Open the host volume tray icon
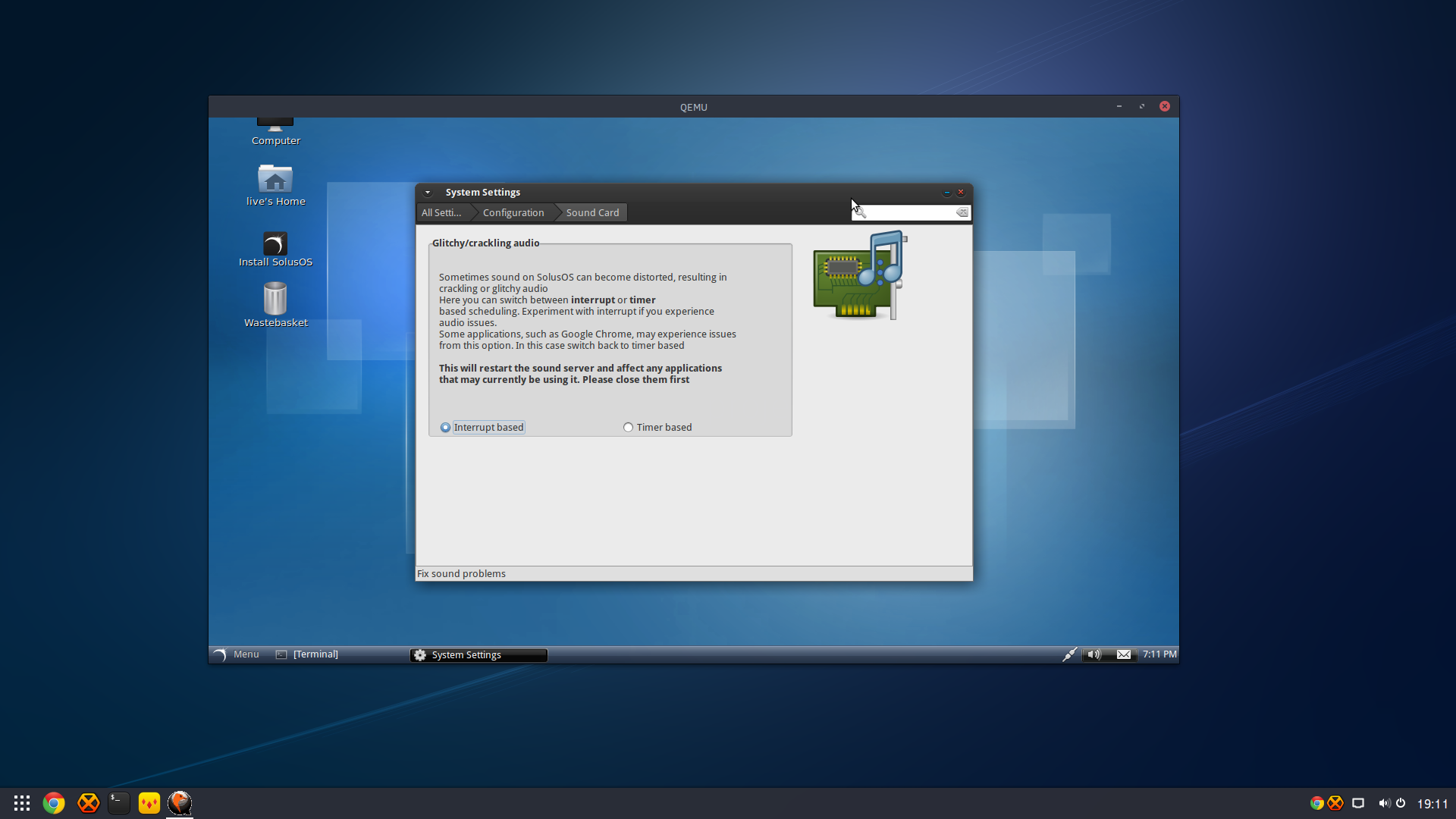The width and height of the screenshot is (1456, 819). 1384,803
